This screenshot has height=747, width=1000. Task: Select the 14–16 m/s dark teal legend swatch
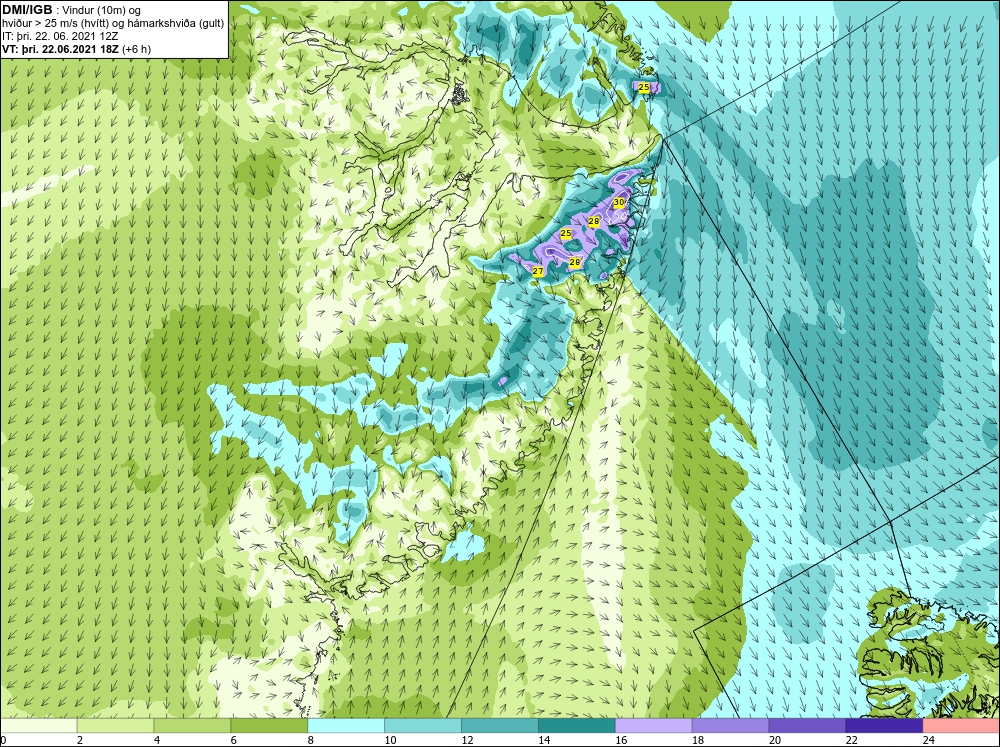[x=577, y=726]
